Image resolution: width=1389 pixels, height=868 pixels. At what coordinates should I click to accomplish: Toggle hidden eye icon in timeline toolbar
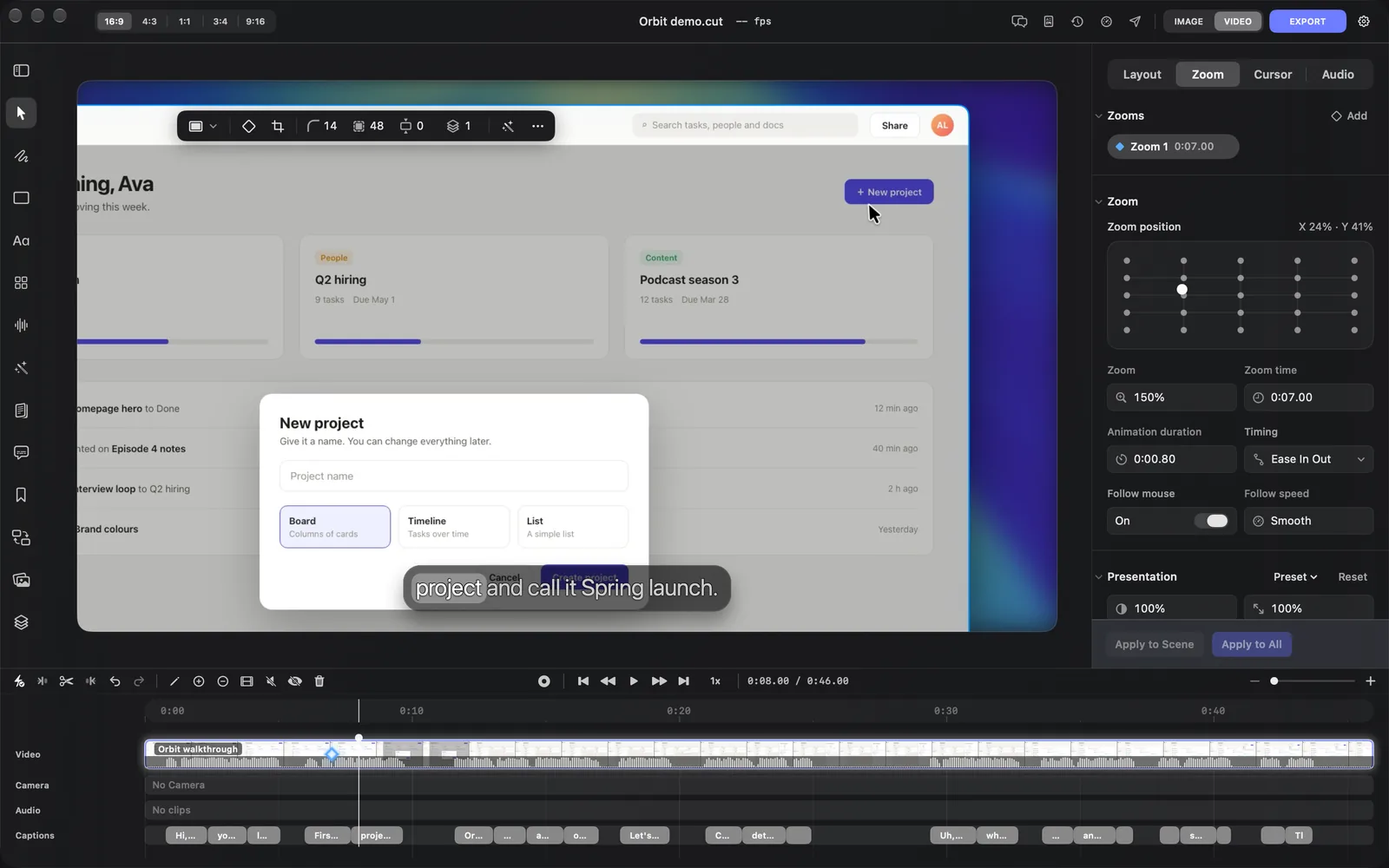[295, 681]
